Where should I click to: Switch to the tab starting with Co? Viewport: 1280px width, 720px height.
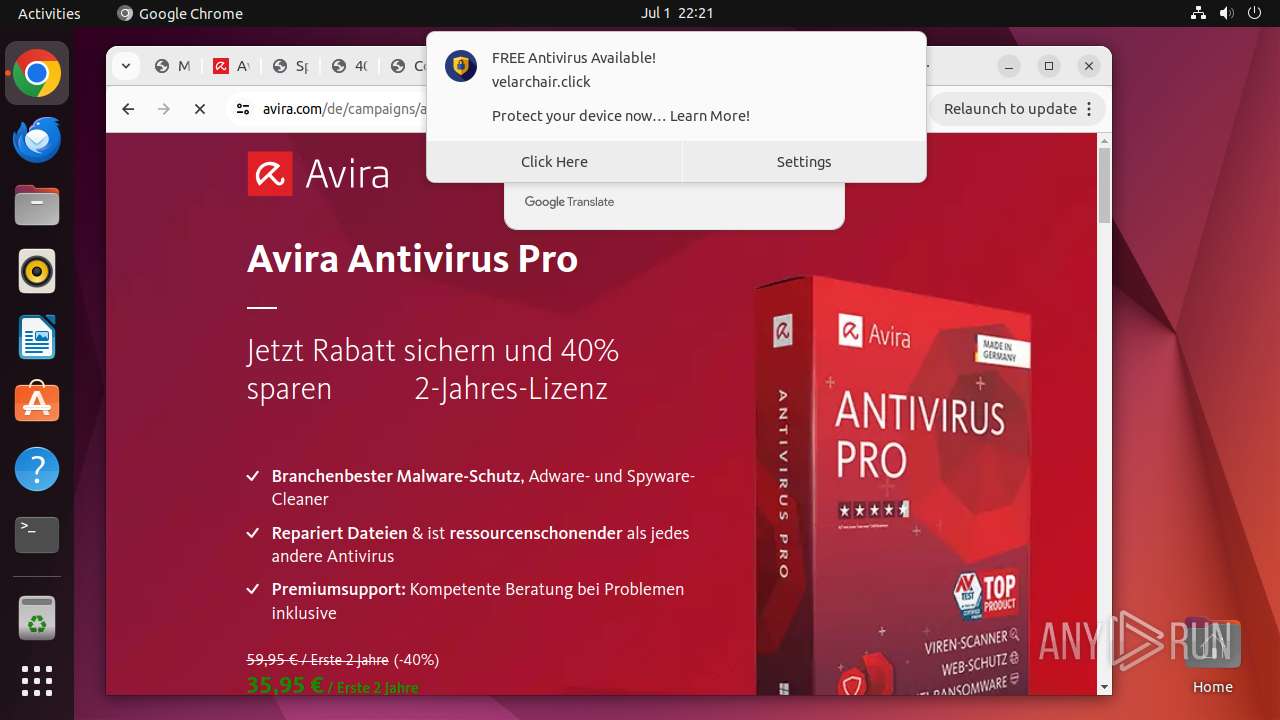click(409, 66)
